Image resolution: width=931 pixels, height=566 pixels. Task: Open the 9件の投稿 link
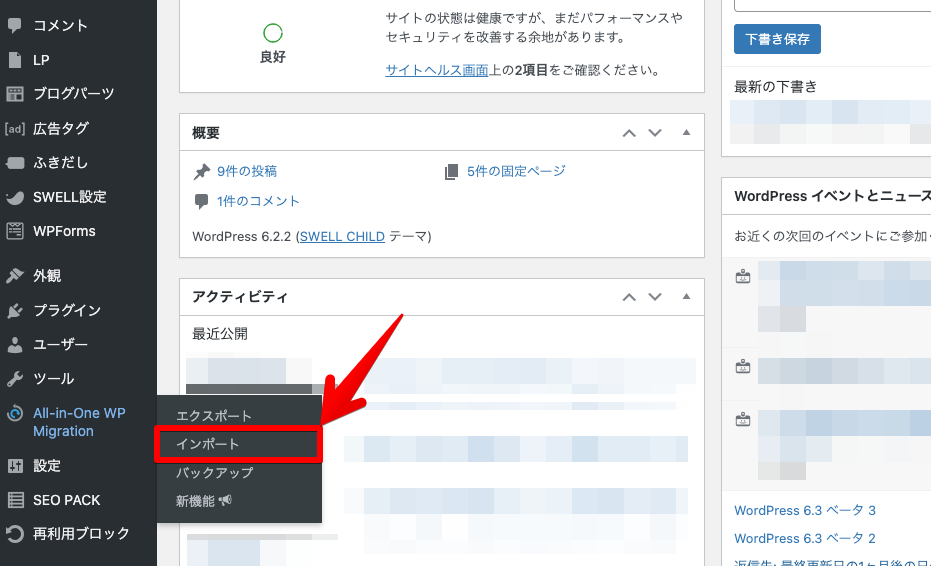pos(247,172)
